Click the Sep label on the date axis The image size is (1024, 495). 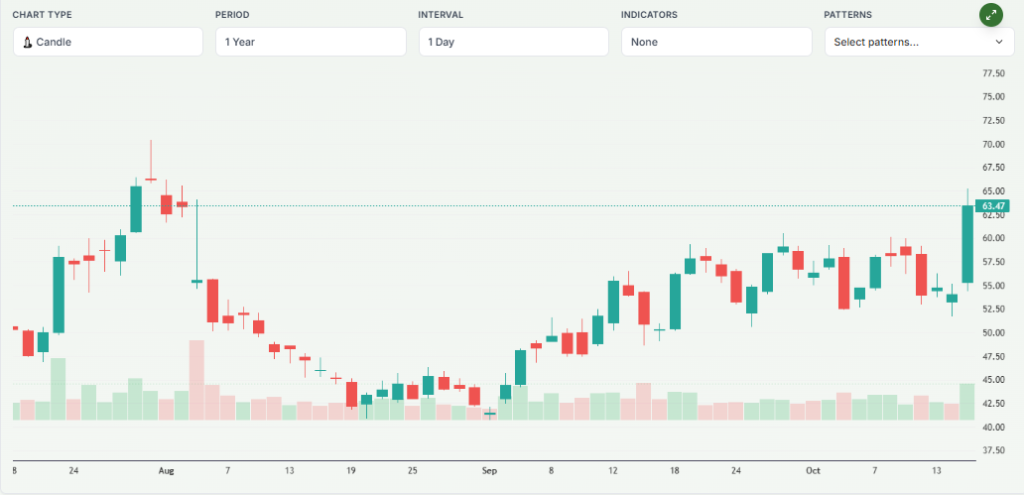(489, 470)
